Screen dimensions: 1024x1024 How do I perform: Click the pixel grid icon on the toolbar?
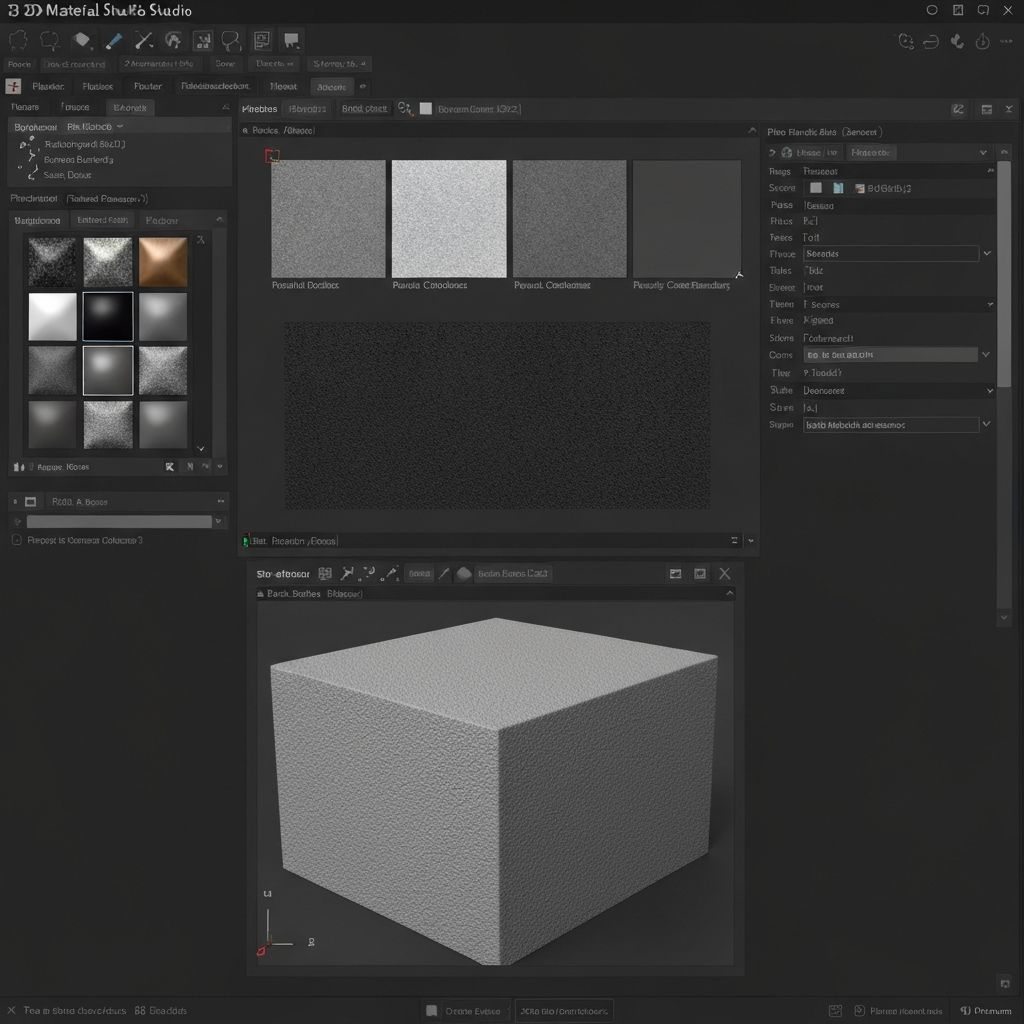(x=202, y=40)
